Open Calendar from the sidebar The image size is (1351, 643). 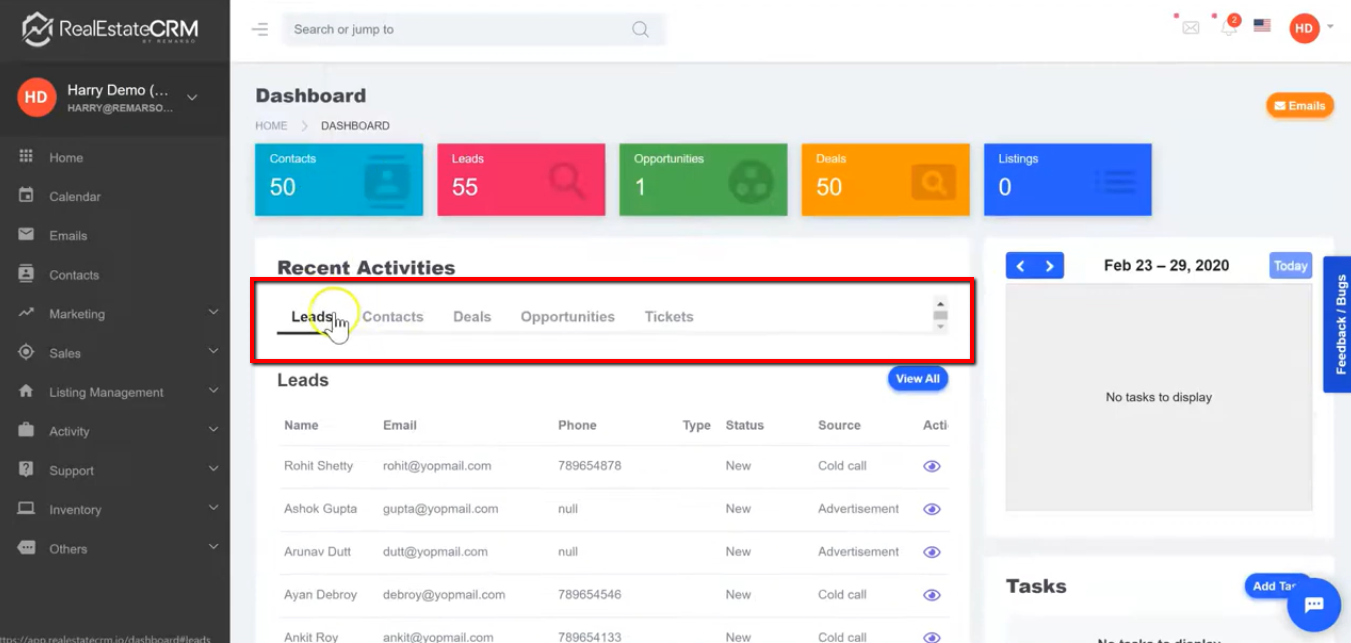(75, 197)
